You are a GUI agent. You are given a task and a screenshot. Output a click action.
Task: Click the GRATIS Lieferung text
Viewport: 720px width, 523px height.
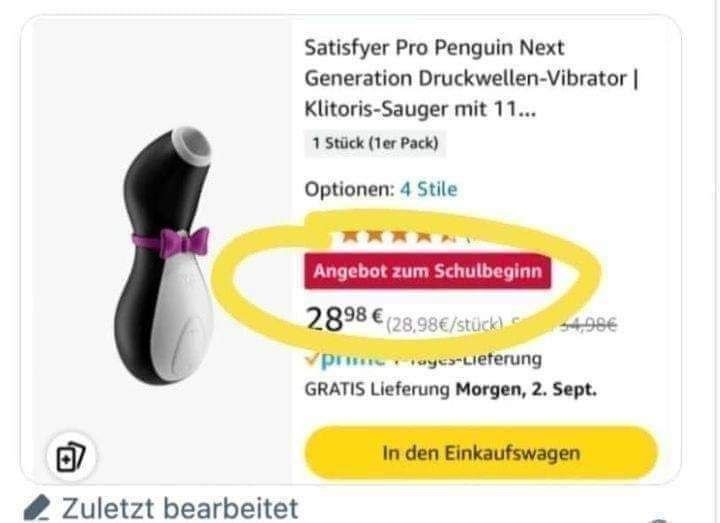377,390
